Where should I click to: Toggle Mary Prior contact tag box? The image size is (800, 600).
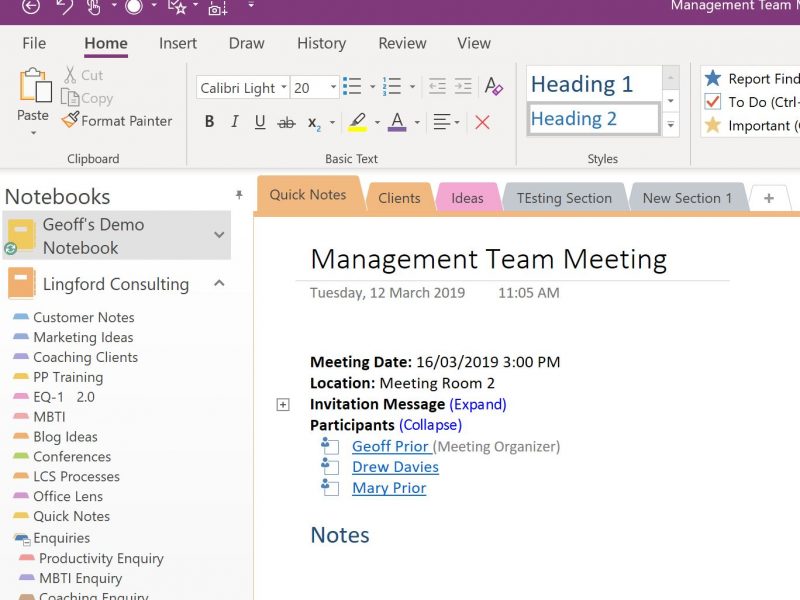click(x=330, y=487)
